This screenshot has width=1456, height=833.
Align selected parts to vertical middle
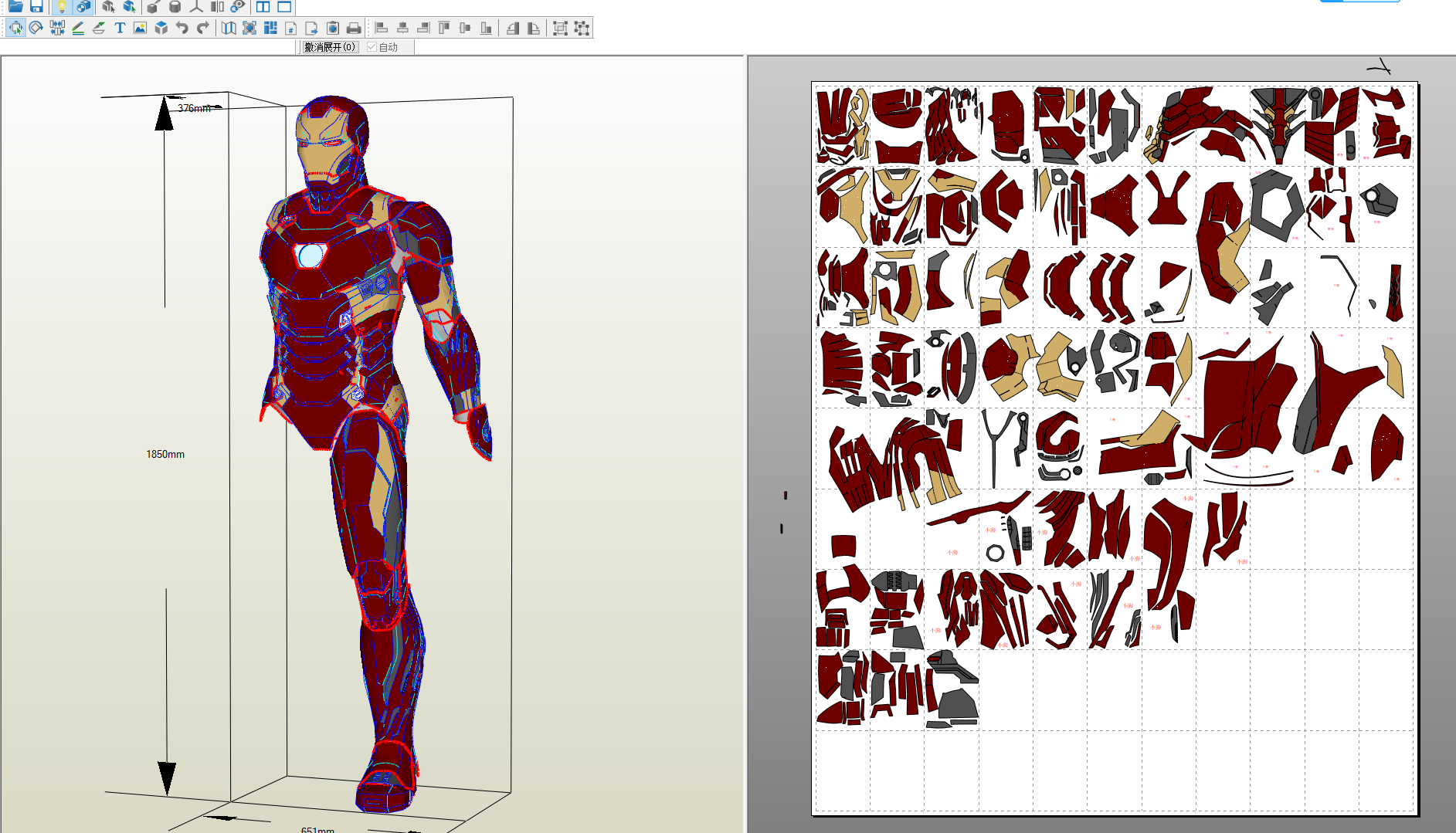click(465, 29)
